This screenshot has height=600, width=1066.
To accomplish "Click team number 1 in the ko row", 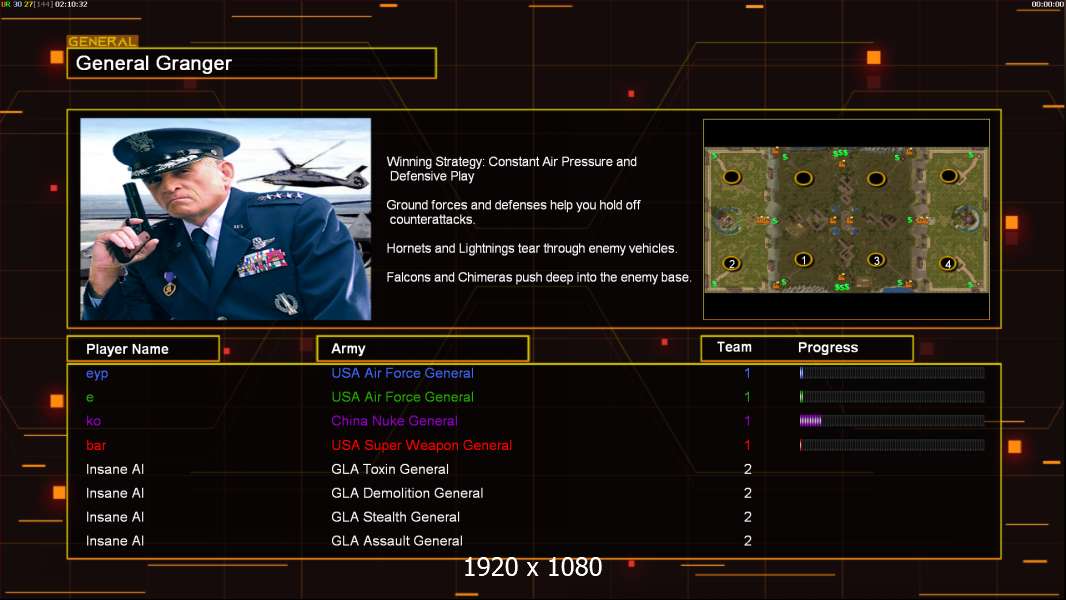I will pos(747,421).
